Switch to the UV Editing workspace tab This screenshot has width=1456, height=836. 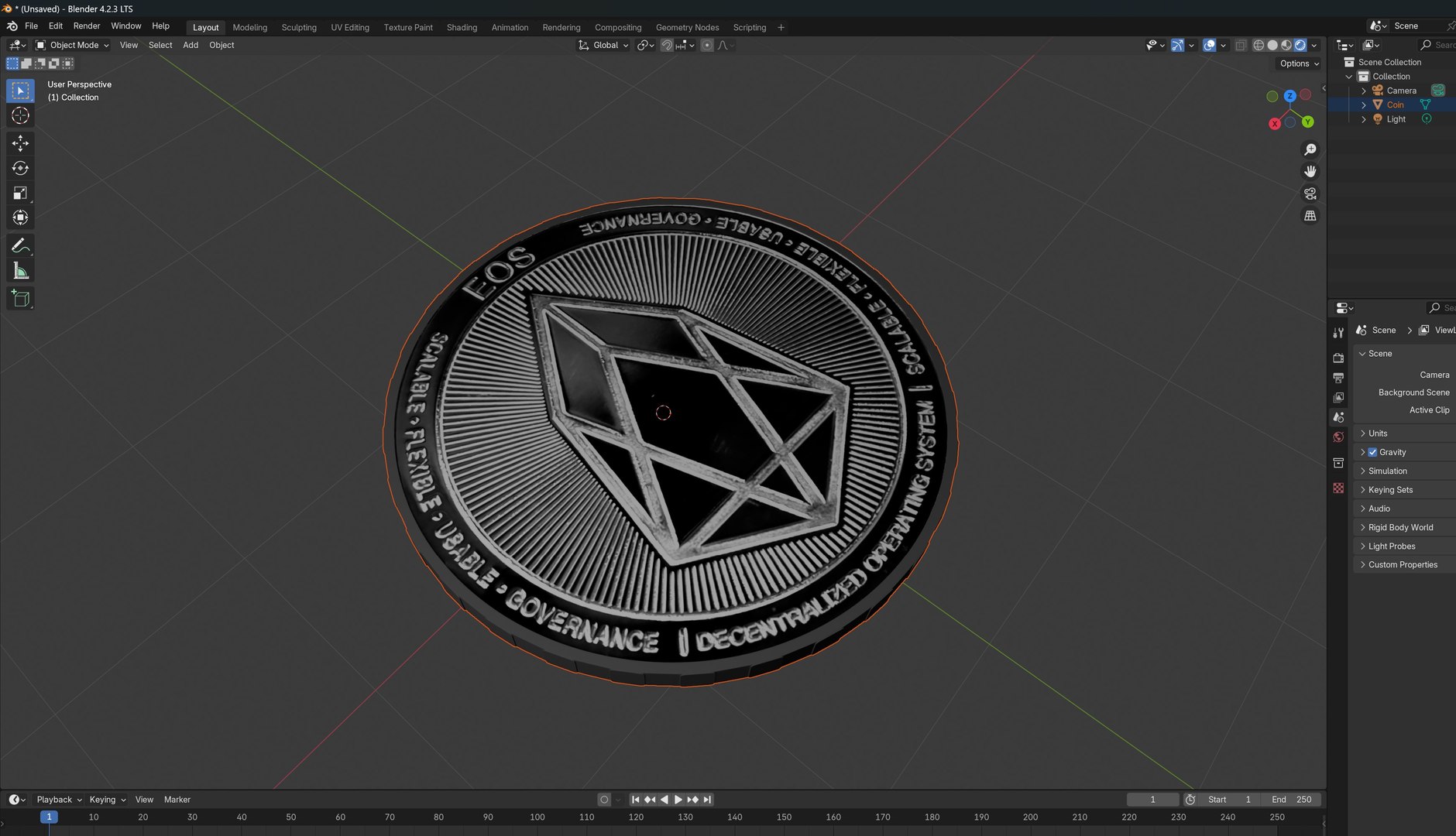tap(350, 27)
